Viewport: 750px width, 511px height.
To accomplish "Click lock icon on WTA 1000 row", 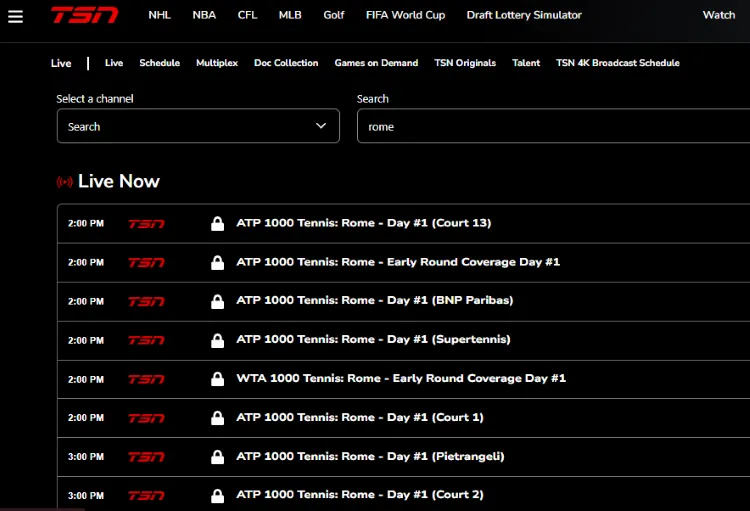I will (x=218, y=379).
